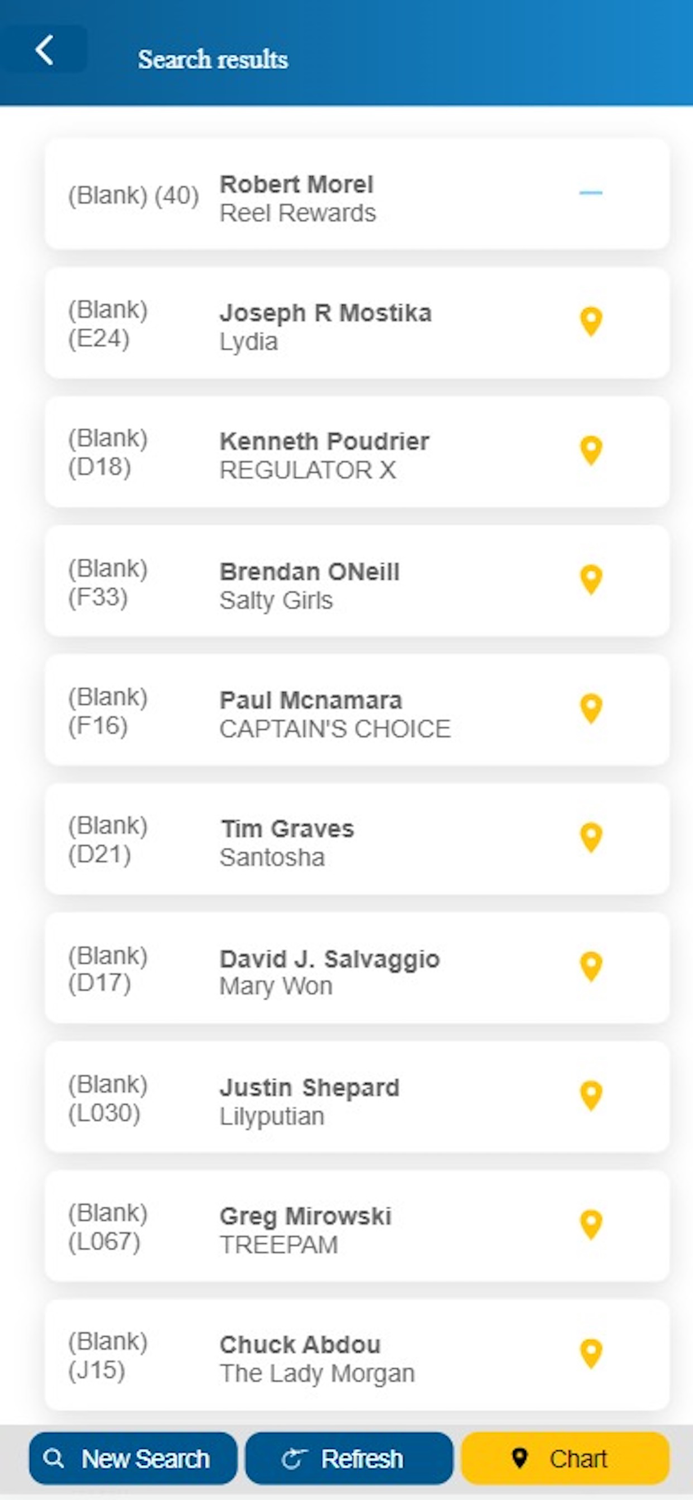Tap the back arrow in header
The height and width of the screenshot is (1500, 693).
tap(44, 50)
